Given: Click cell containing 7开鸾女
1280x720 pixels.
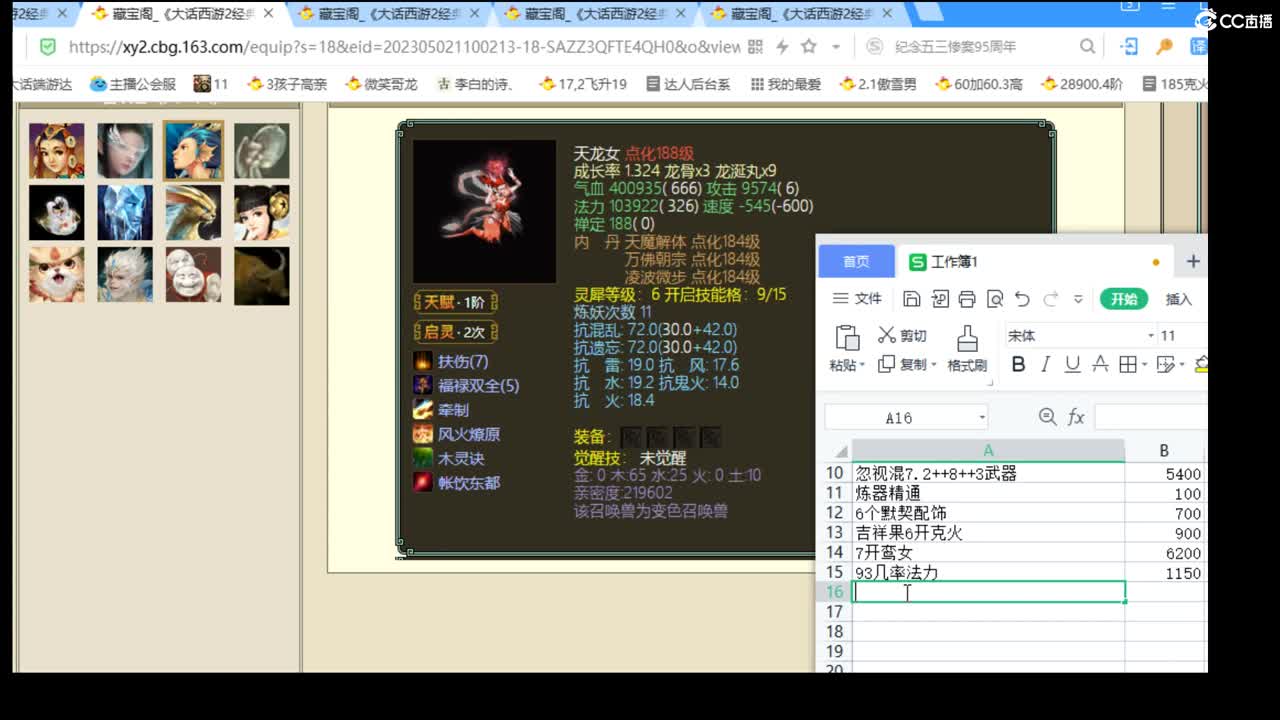Looking at the screenshot, I should 988,553.
